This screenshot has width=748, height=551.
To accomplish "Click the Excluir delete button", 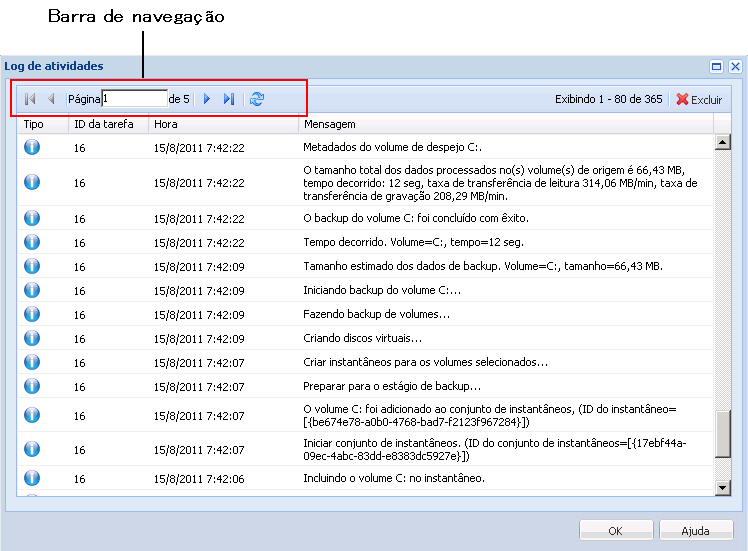I will click(x=698, y=100).
